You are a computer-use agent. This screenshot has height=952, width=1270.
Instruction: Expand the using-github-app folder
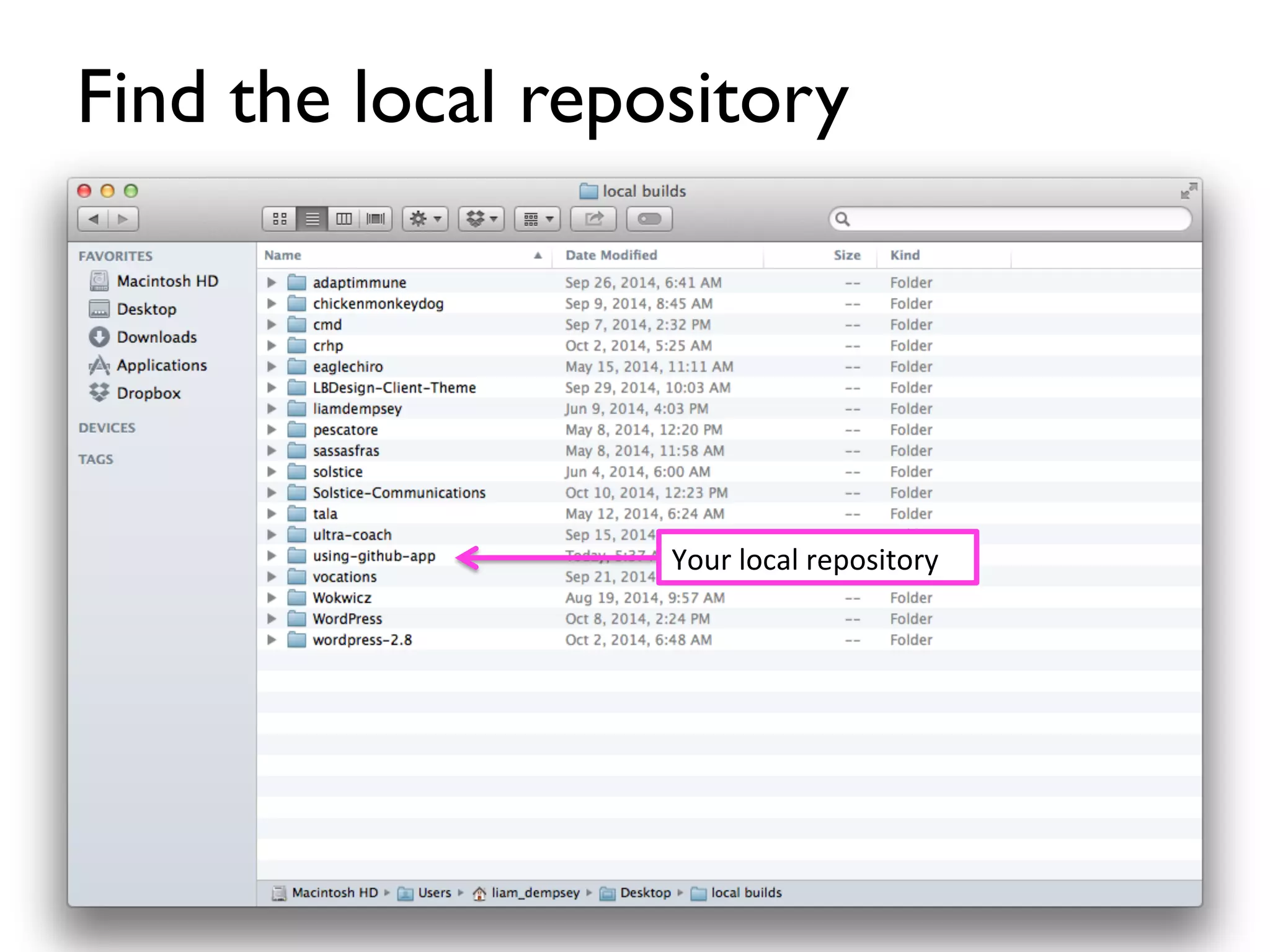coord(272,556)
